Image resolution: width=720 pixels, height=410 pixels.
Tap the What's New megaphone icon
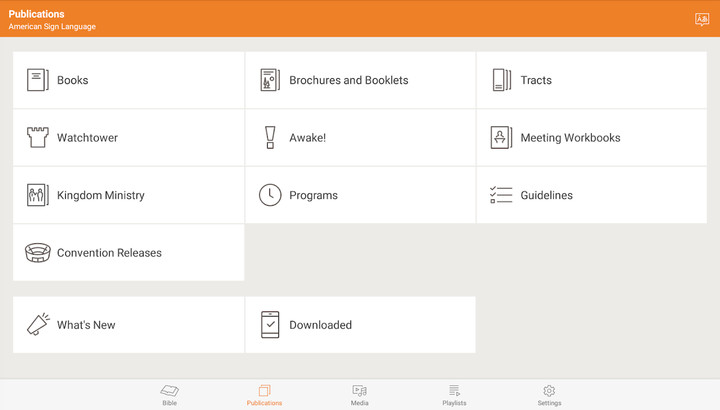[37, 324]
